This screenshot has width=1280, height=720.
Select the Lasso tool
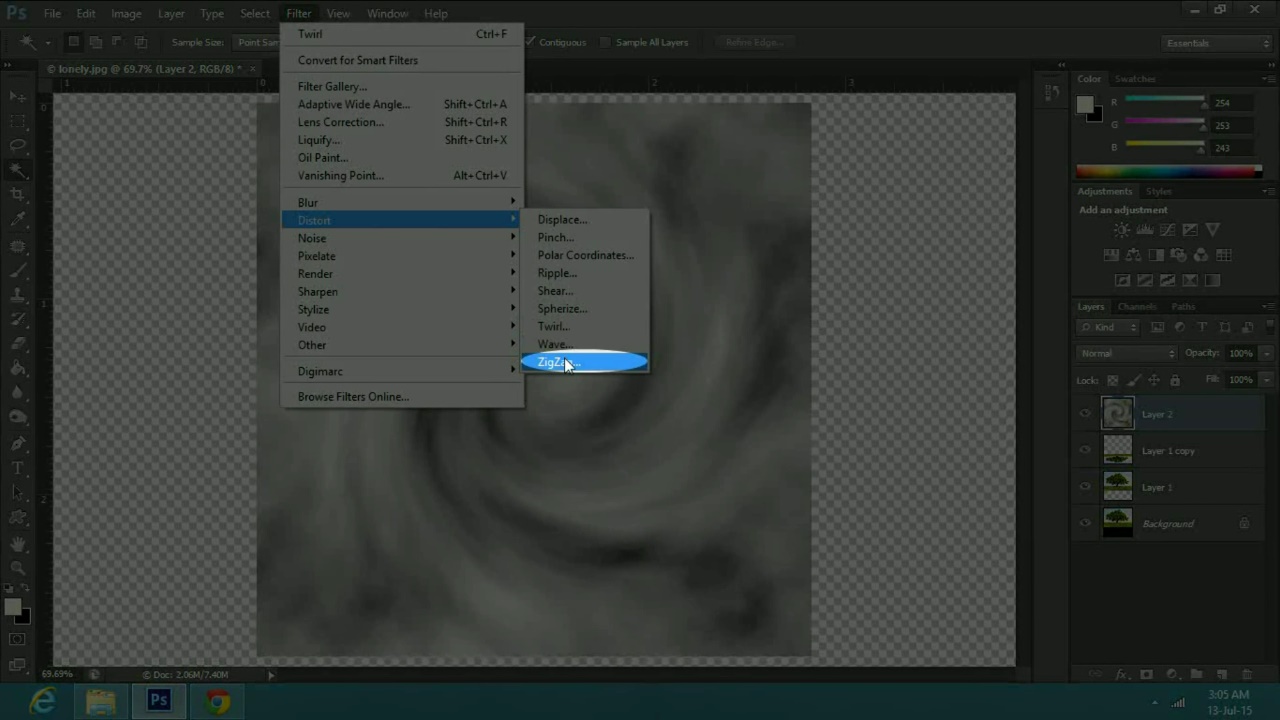point(18,146)
